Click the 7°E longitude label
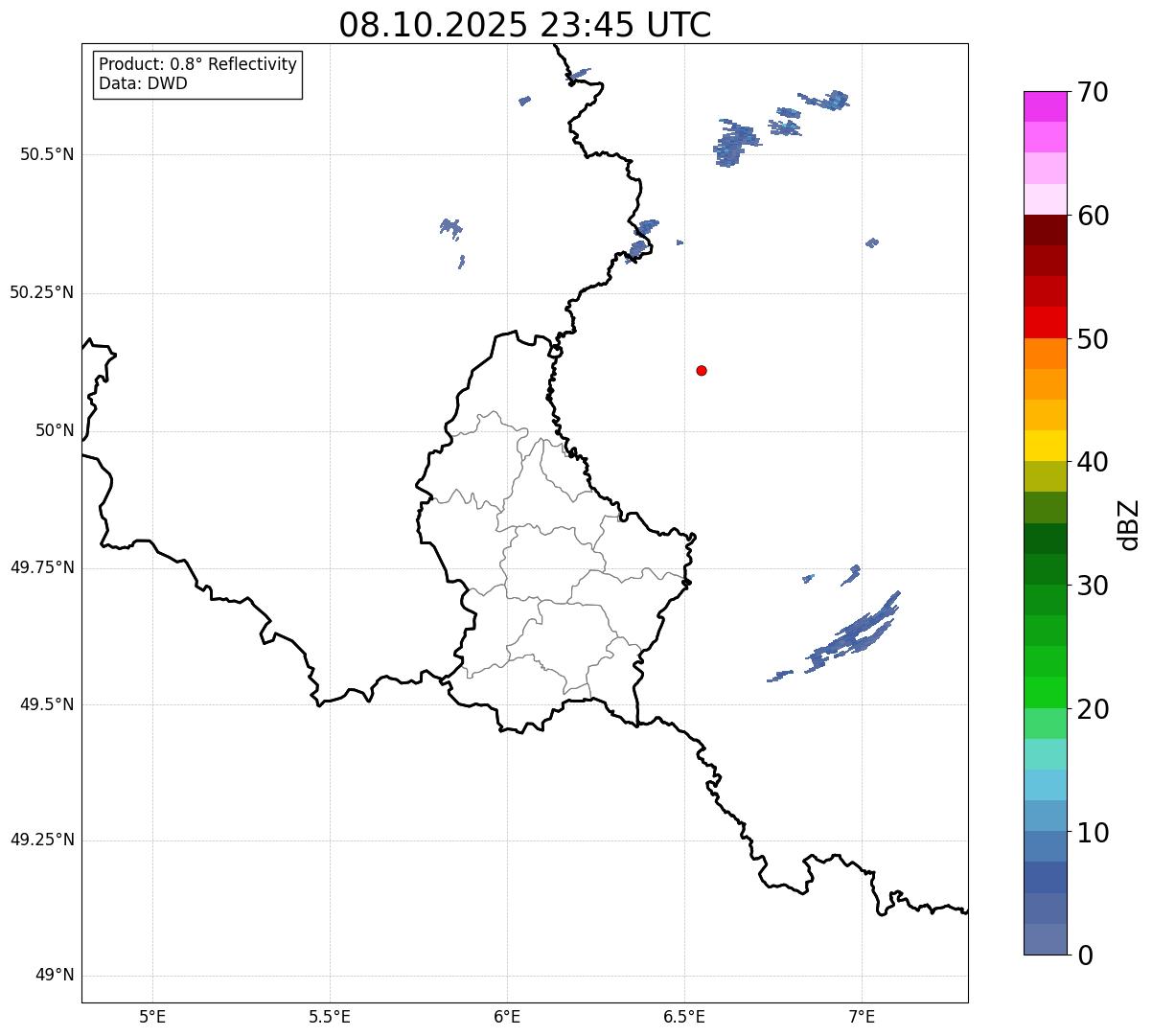Viewport: 1152px width, 1036px height. point(862,1017)
